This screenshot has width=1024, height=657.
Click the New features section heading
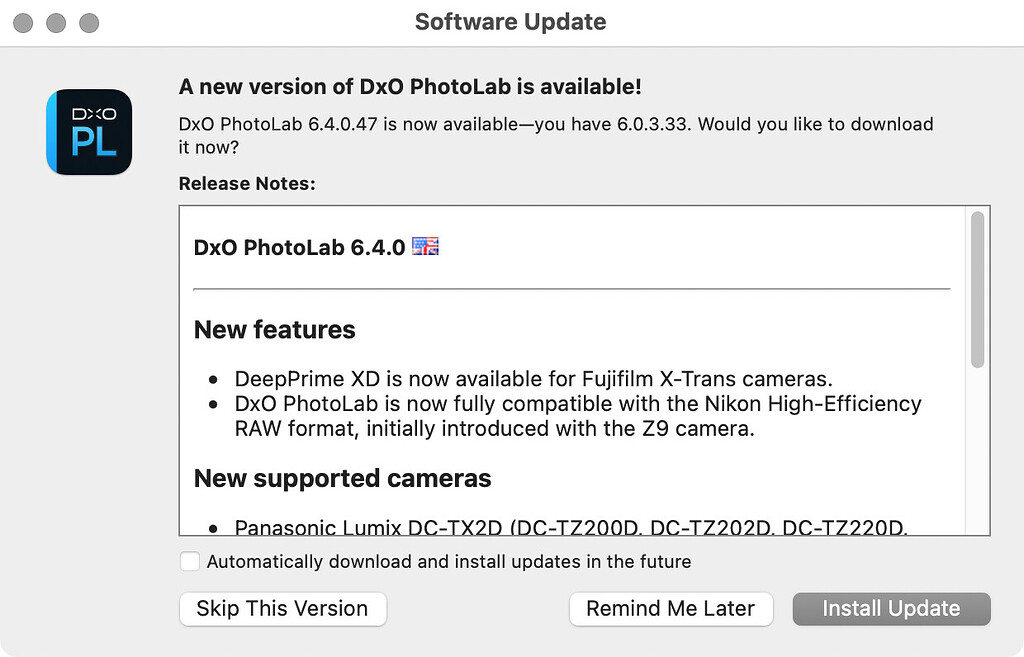274,329
